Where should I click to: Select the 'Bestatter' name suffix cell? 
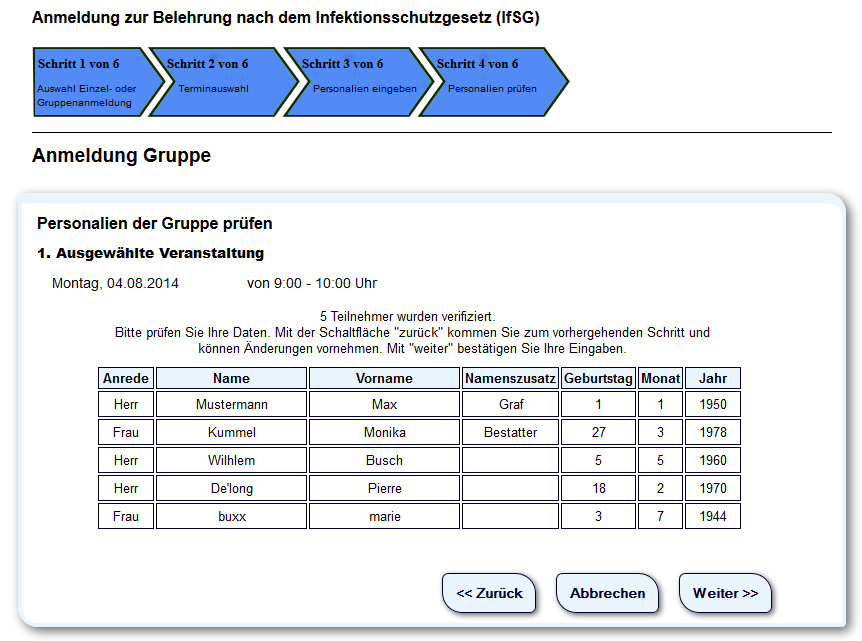coord(510,433)
